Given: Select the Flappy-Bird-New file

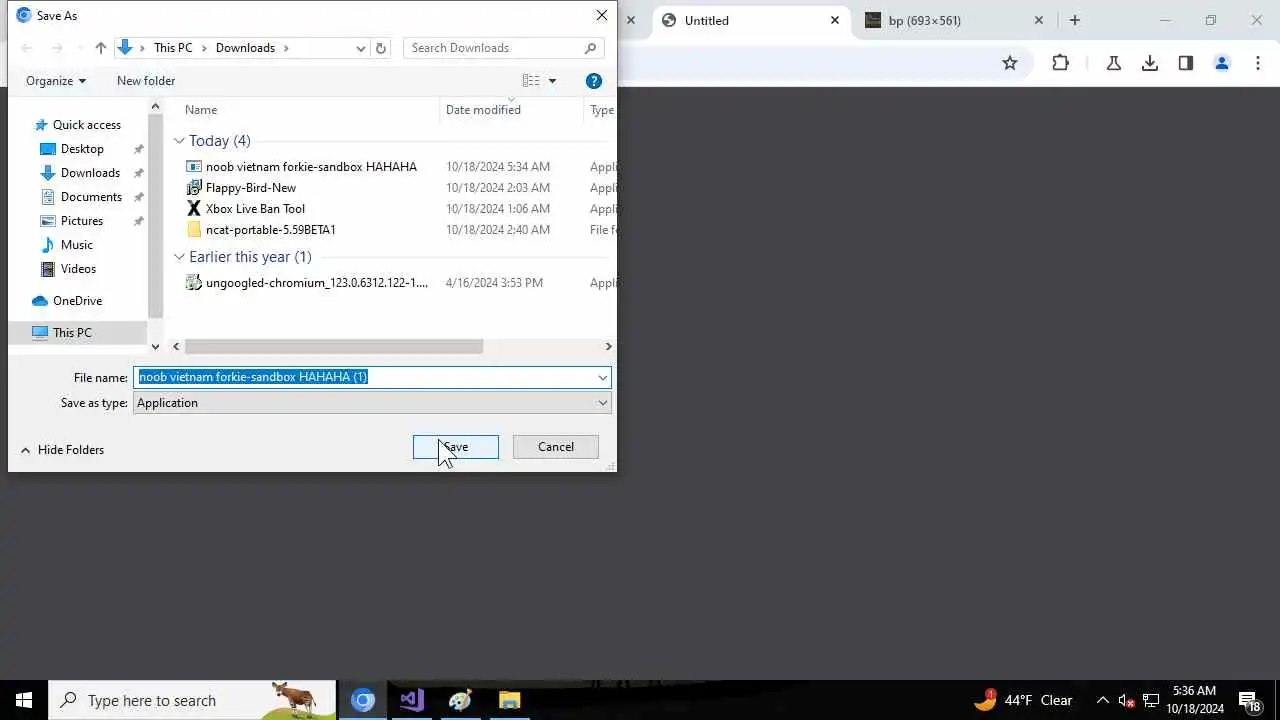Looking at the screenshot, I should point(251,188).
